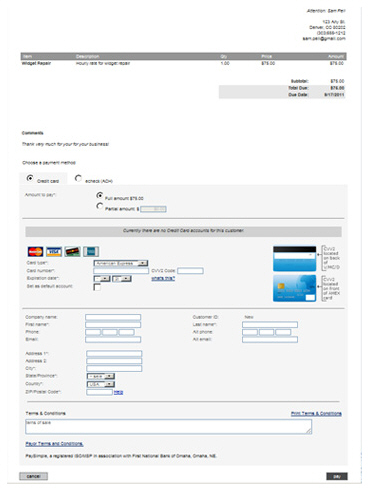Choose the Partial amount option
Screen dimensions: 369x489
pos(99,206)
